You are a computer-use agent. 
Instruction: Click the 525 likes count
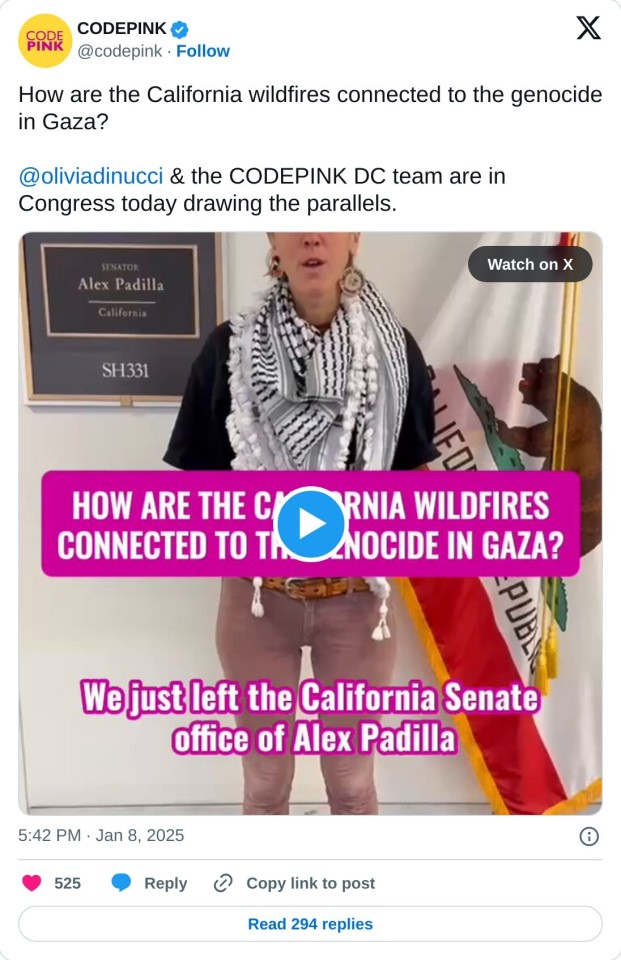[x=67, y=883]
